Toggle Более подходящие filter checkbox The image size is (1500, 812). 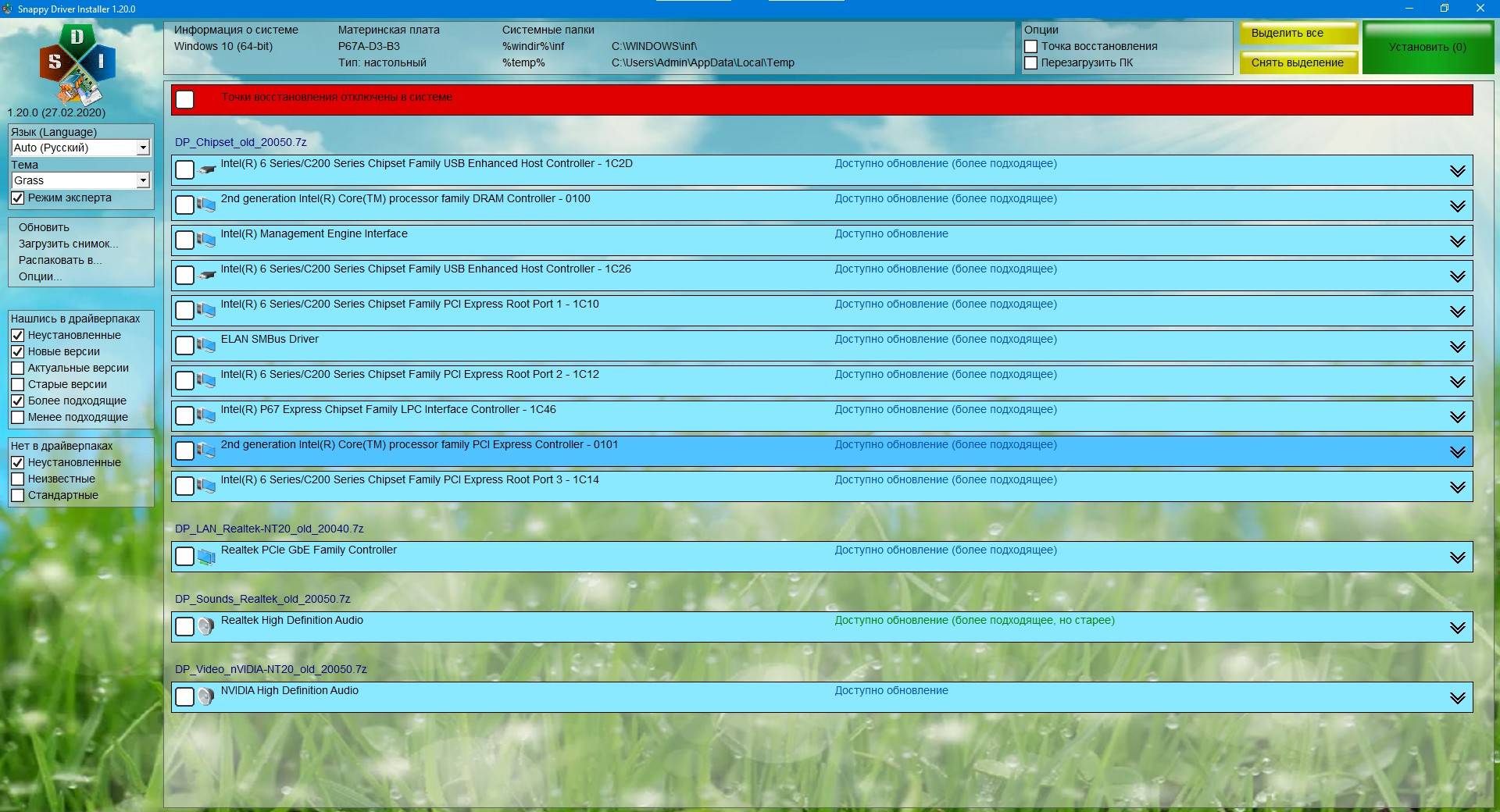pyautogui.click(x=18, y=401)
